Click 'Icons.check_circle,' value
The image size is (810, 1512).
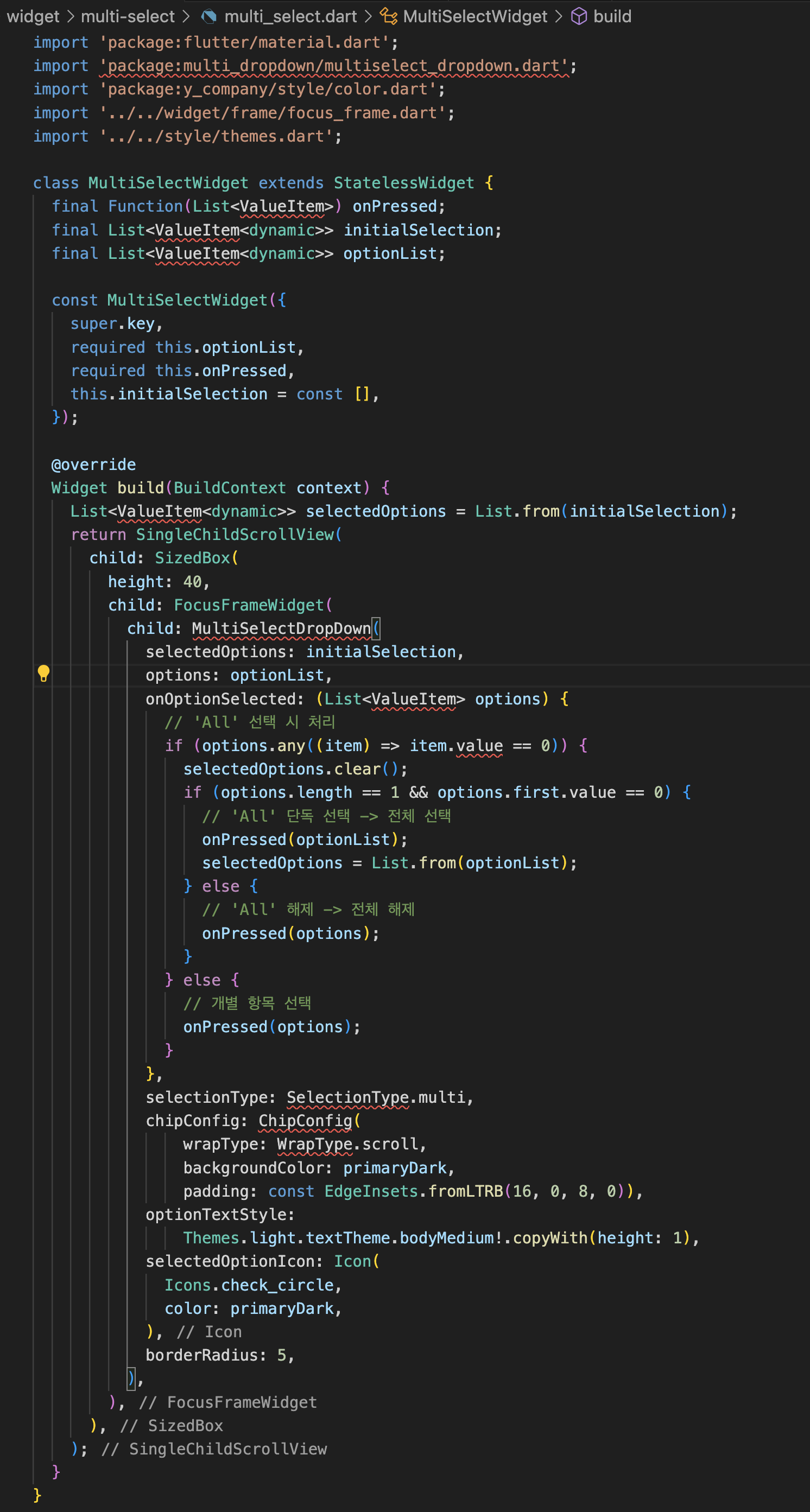coord(253,1286)
